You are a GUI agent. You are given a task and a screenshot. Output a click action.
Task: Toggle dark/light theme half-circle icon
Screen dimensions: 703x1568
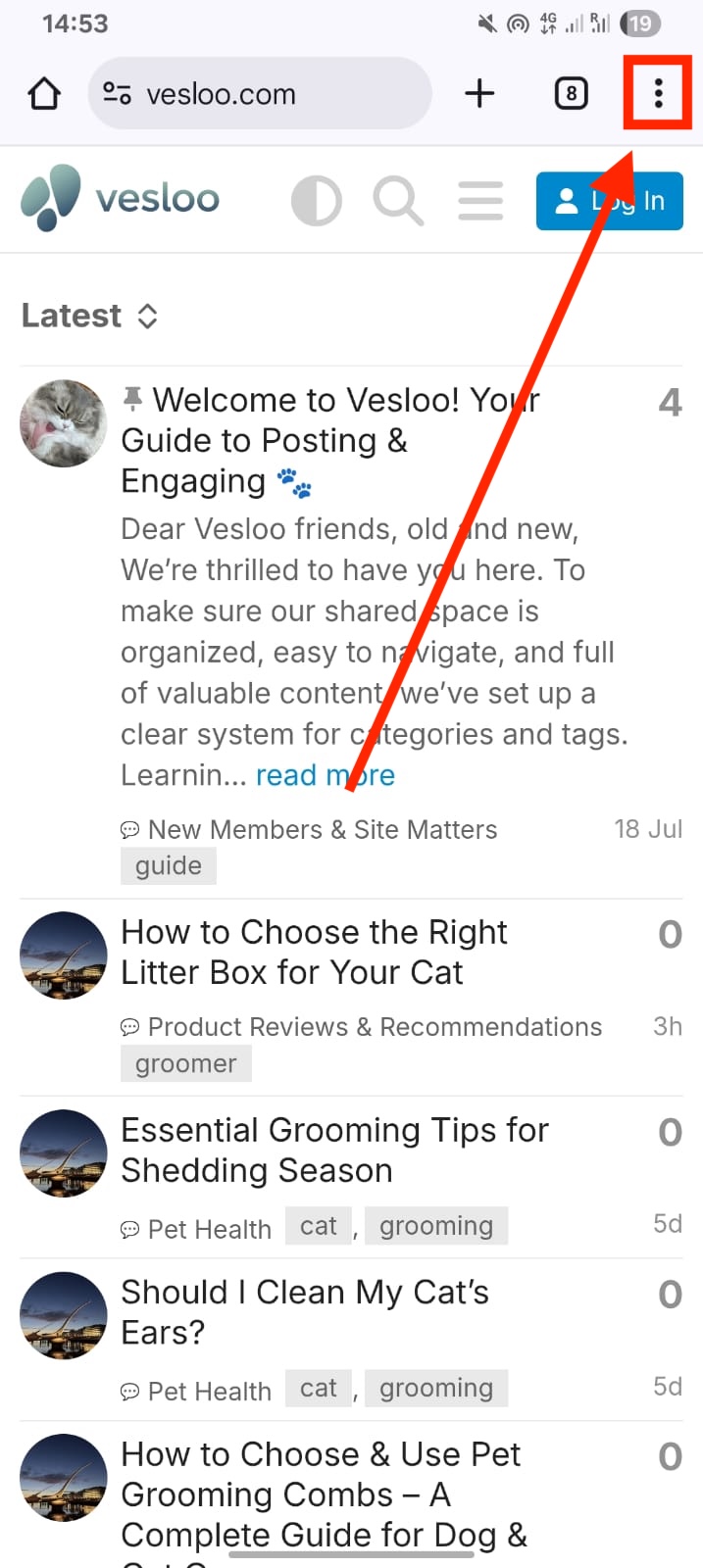coord(317,201)
